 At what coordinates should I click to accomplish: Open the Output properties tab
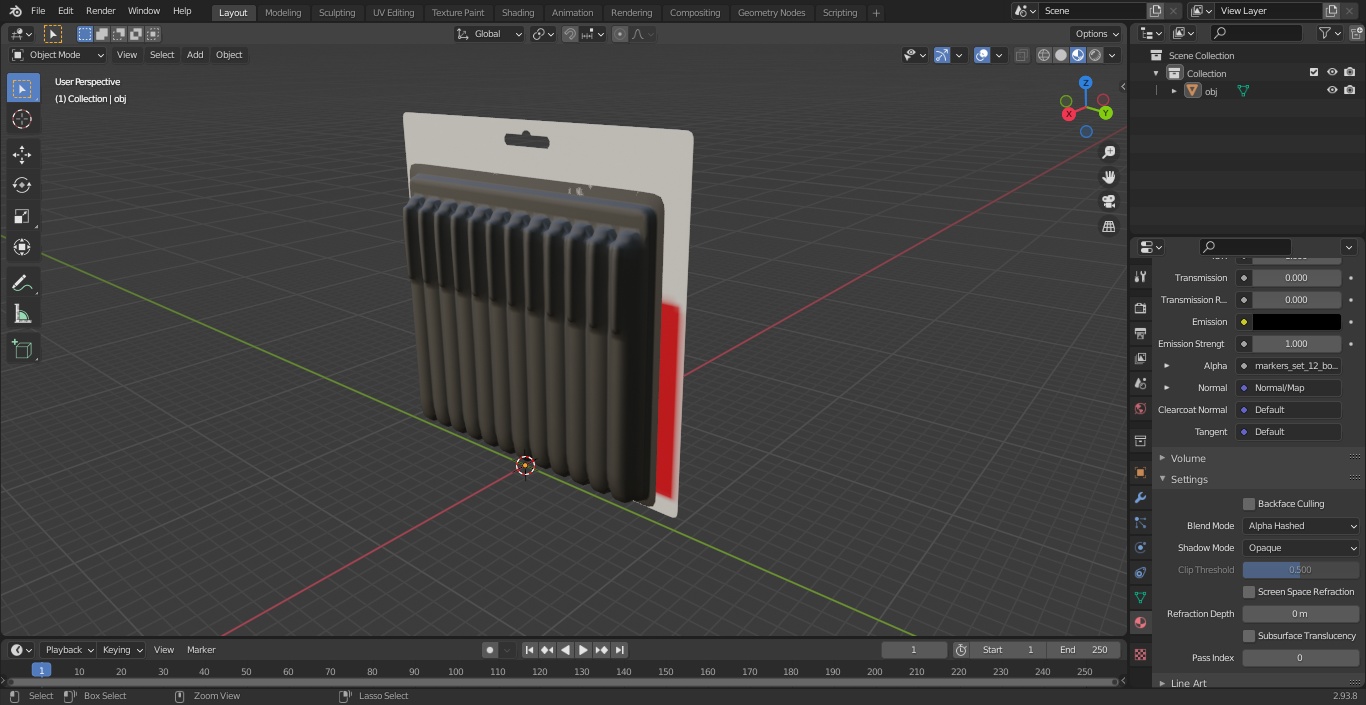tap(1140, 333)
